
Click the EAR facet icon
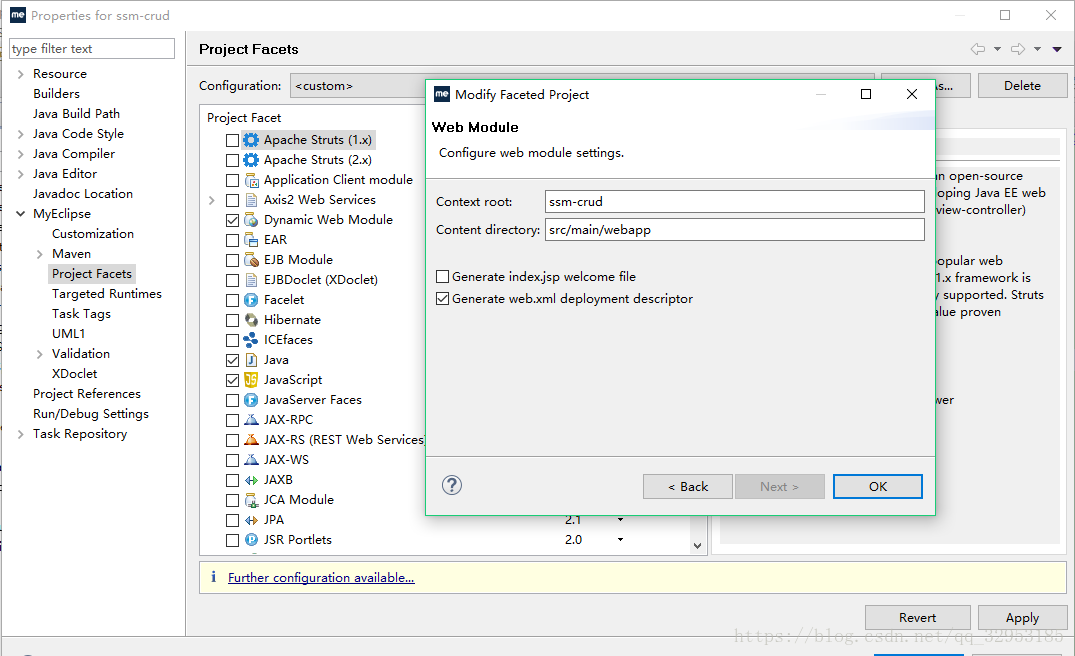click(252, 240)
